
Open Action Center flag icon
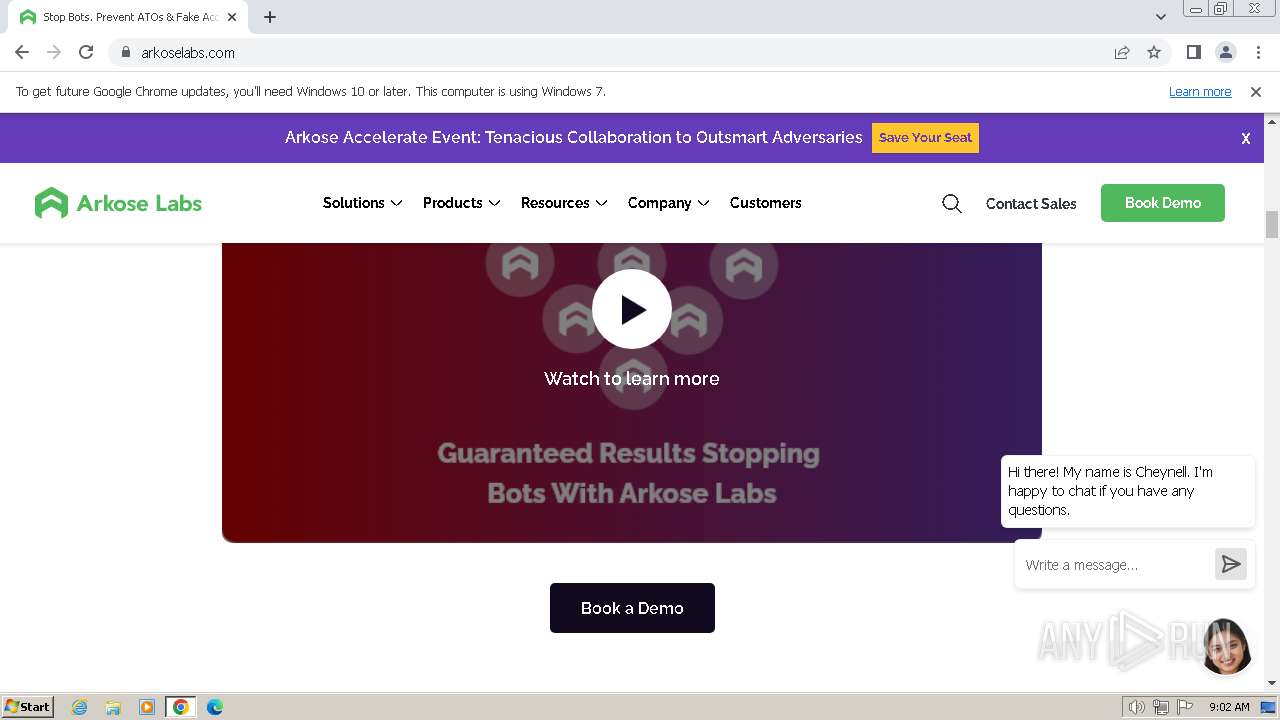pyautogui.click(x=1185, y=707)
